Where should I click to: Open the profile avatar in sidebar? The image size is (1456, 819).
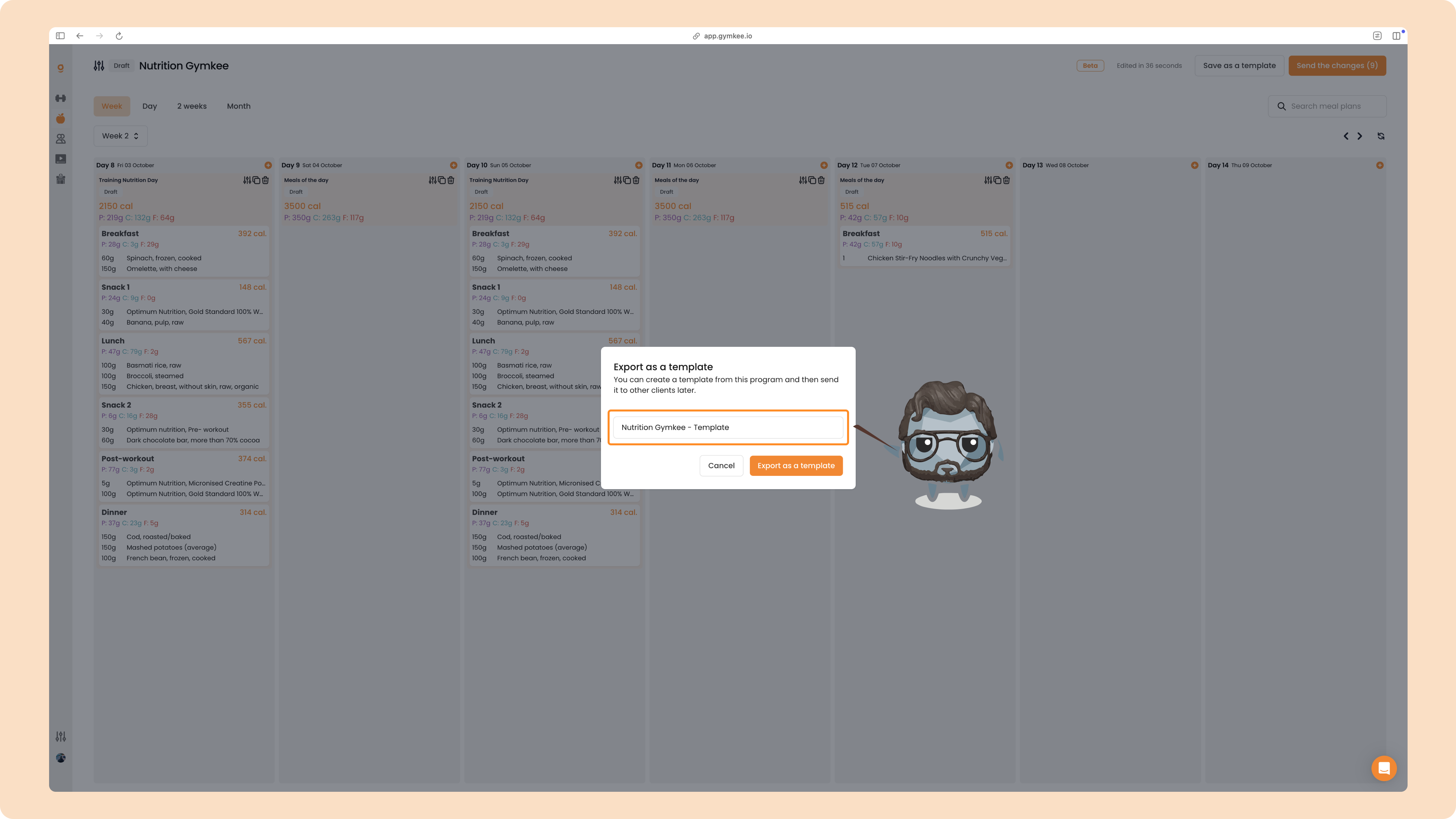(x=60, y=758)
